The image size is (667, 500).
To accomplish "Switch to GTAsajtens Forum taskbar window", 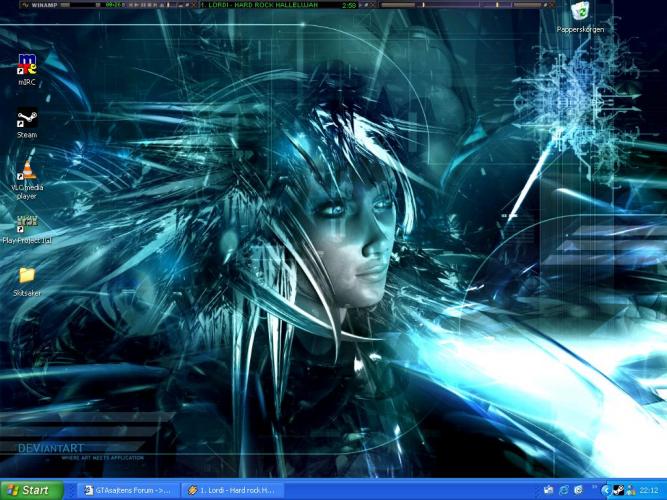I will [130, 490].
